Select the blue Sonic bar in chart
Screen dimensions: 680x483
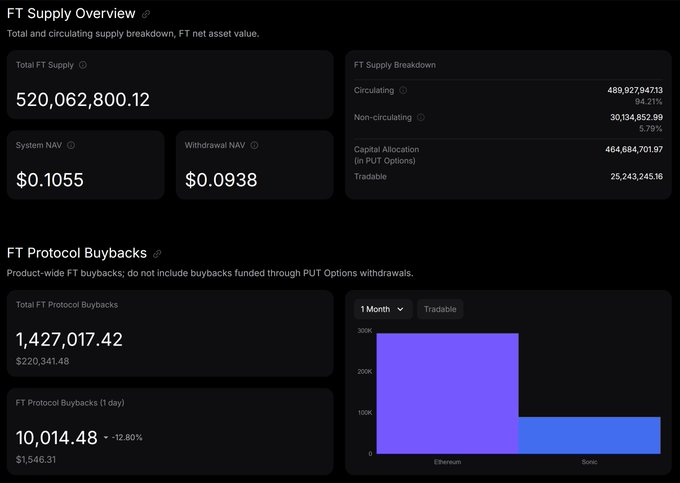coord(589,435)
